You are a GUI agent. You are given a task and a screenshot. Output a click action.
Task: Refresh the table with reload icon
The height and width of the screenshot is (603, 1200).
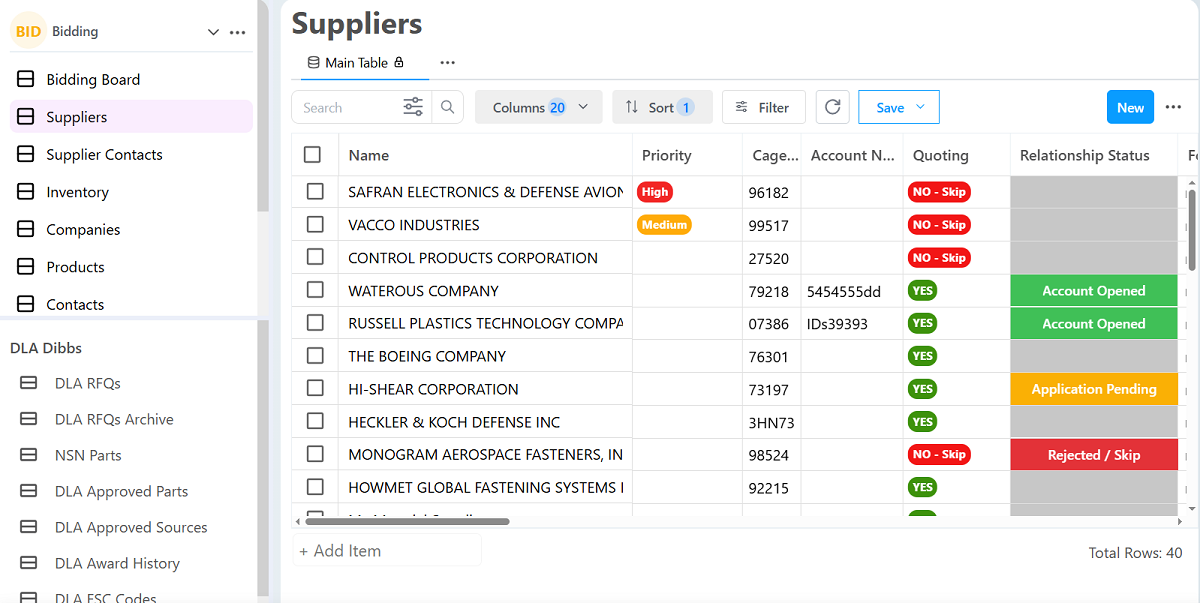(x=832, y=107)
